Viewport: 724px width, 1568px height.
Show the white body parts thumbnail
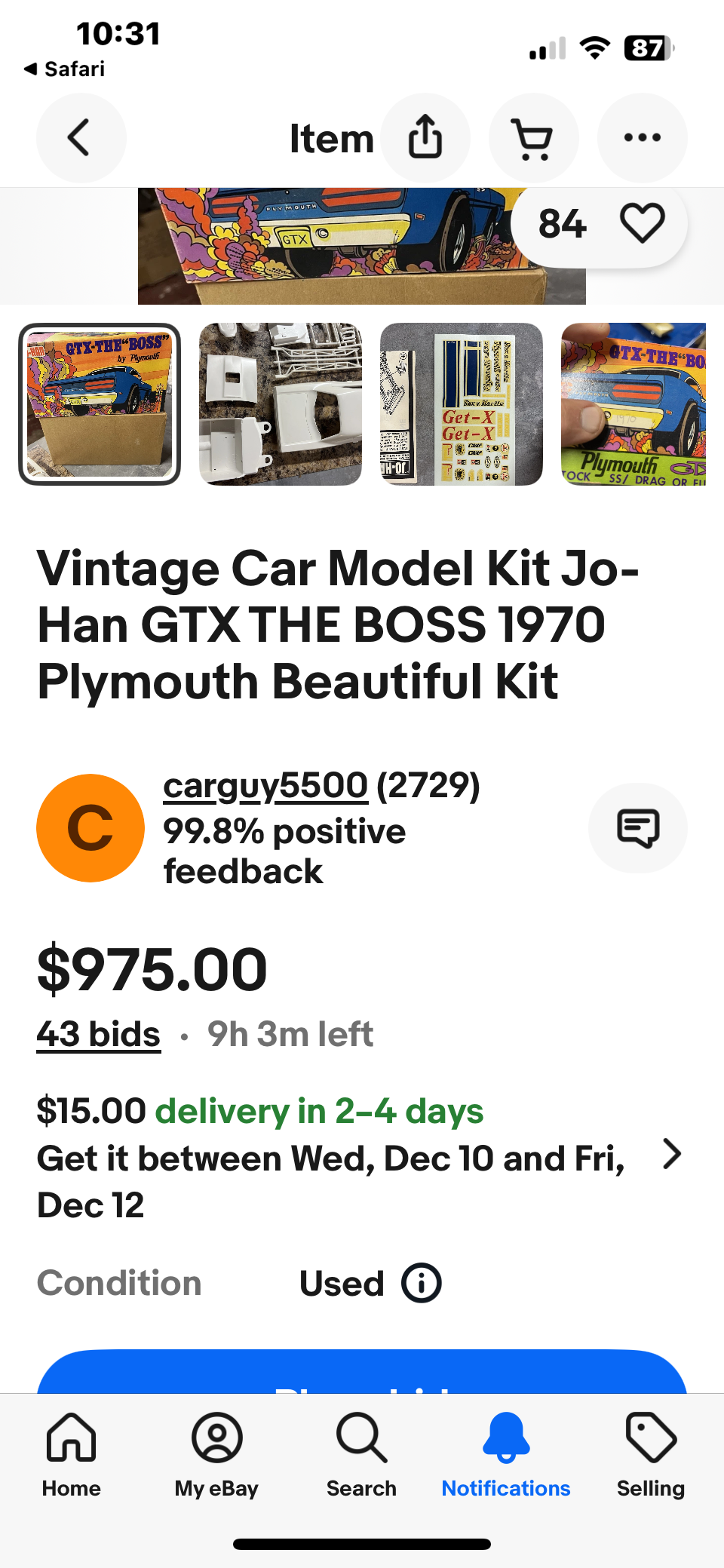tap(281, 404)
